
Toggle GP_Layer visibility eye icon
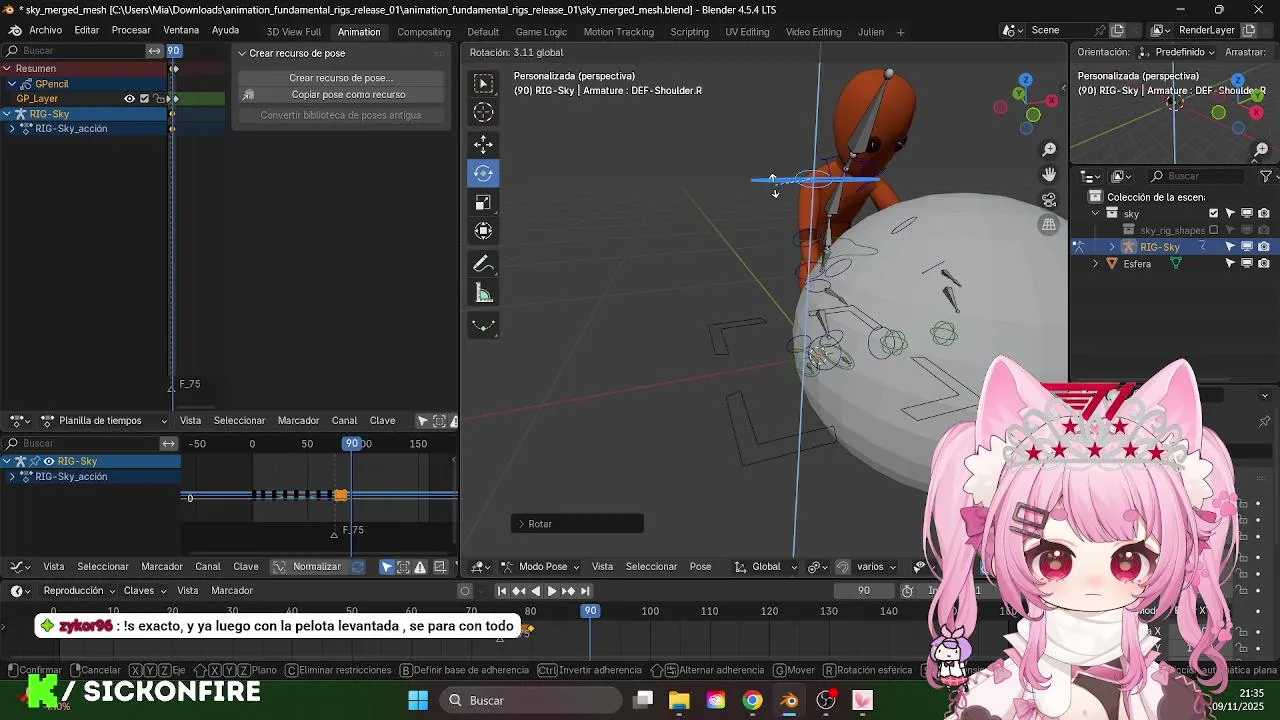tap(129, 98)
